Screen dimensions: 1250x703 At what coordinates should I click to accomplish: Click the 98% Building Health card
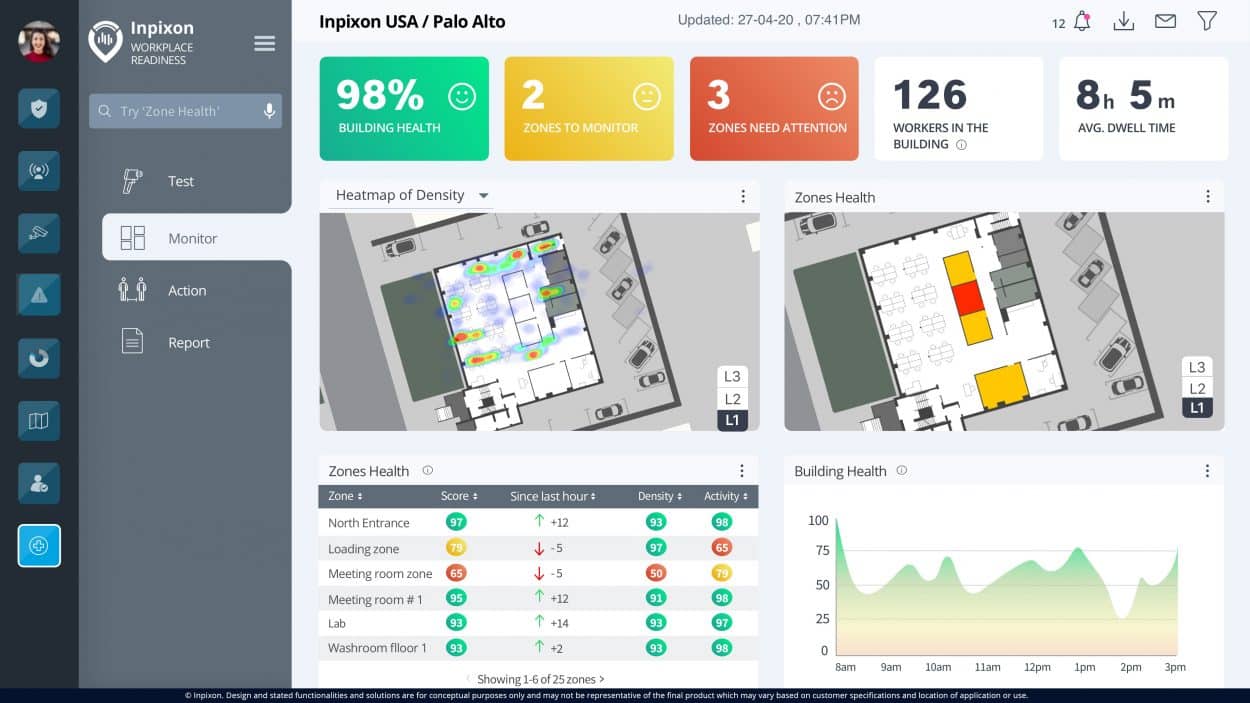point(404,108)
